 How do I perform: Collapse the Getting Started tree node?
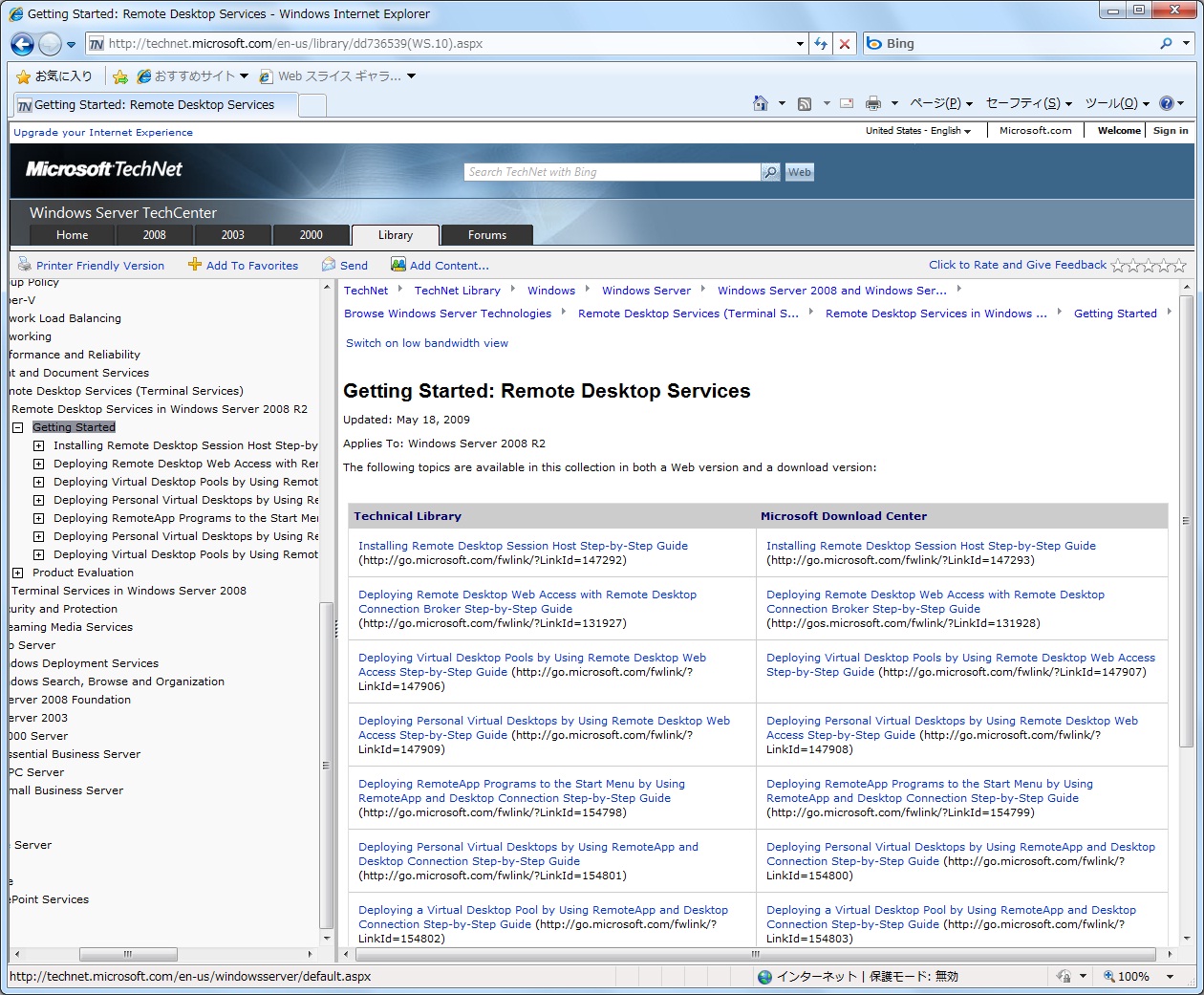17,427
